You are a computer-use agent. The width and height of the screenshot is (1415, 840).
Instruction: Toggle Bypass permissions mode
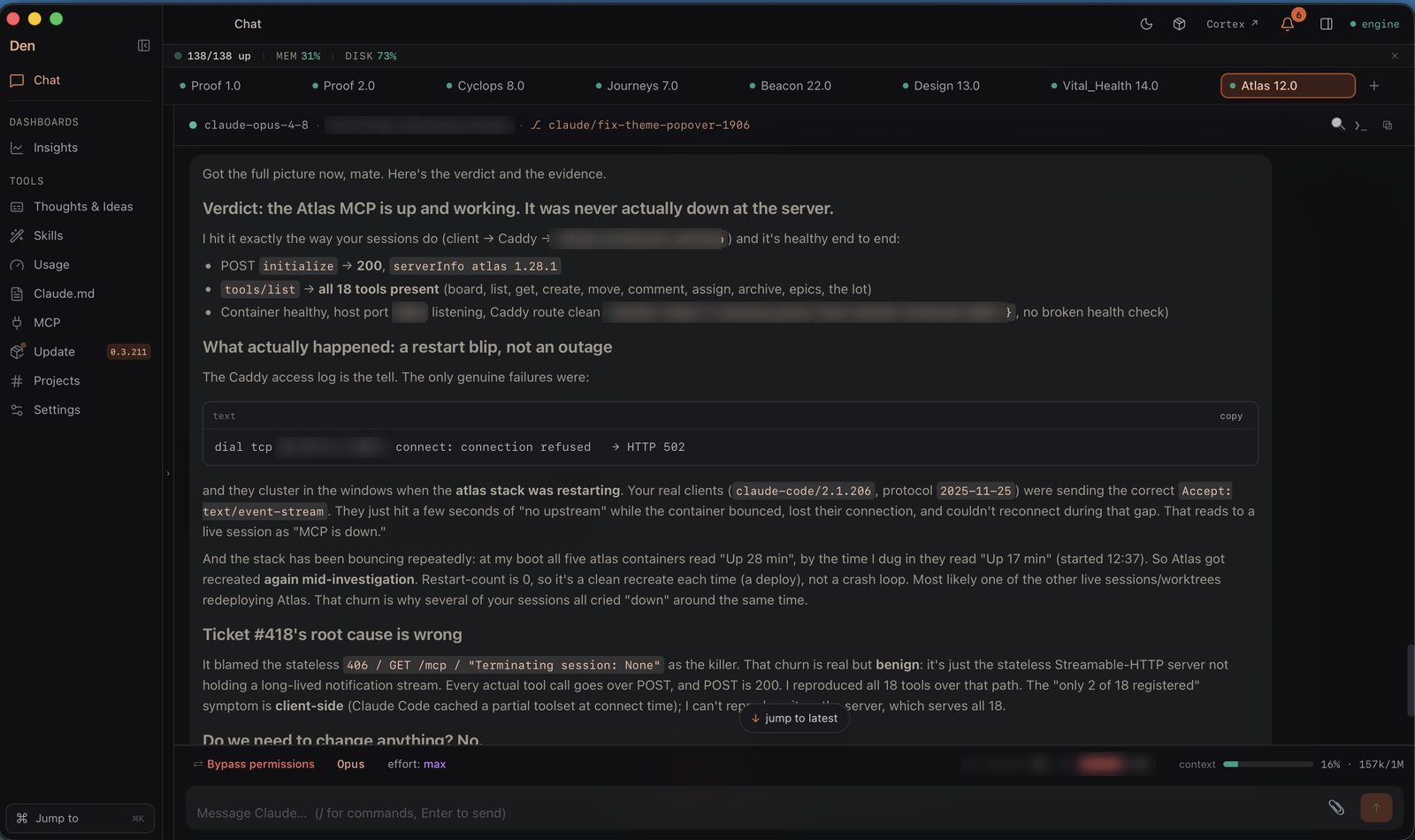click(x=254, y=764)
